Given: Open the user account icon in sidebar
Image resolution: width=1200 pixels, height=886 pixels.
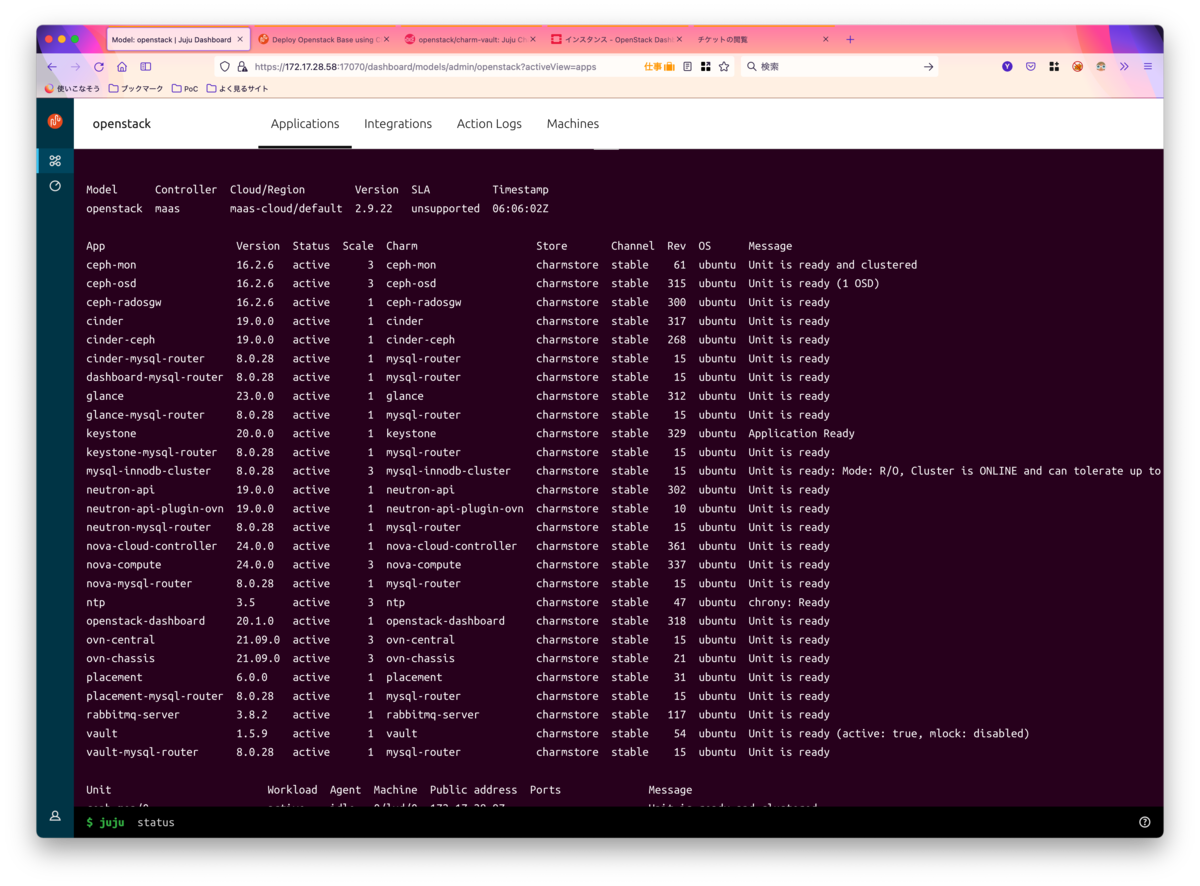Looking at the screenshot, I should (55, 816).
